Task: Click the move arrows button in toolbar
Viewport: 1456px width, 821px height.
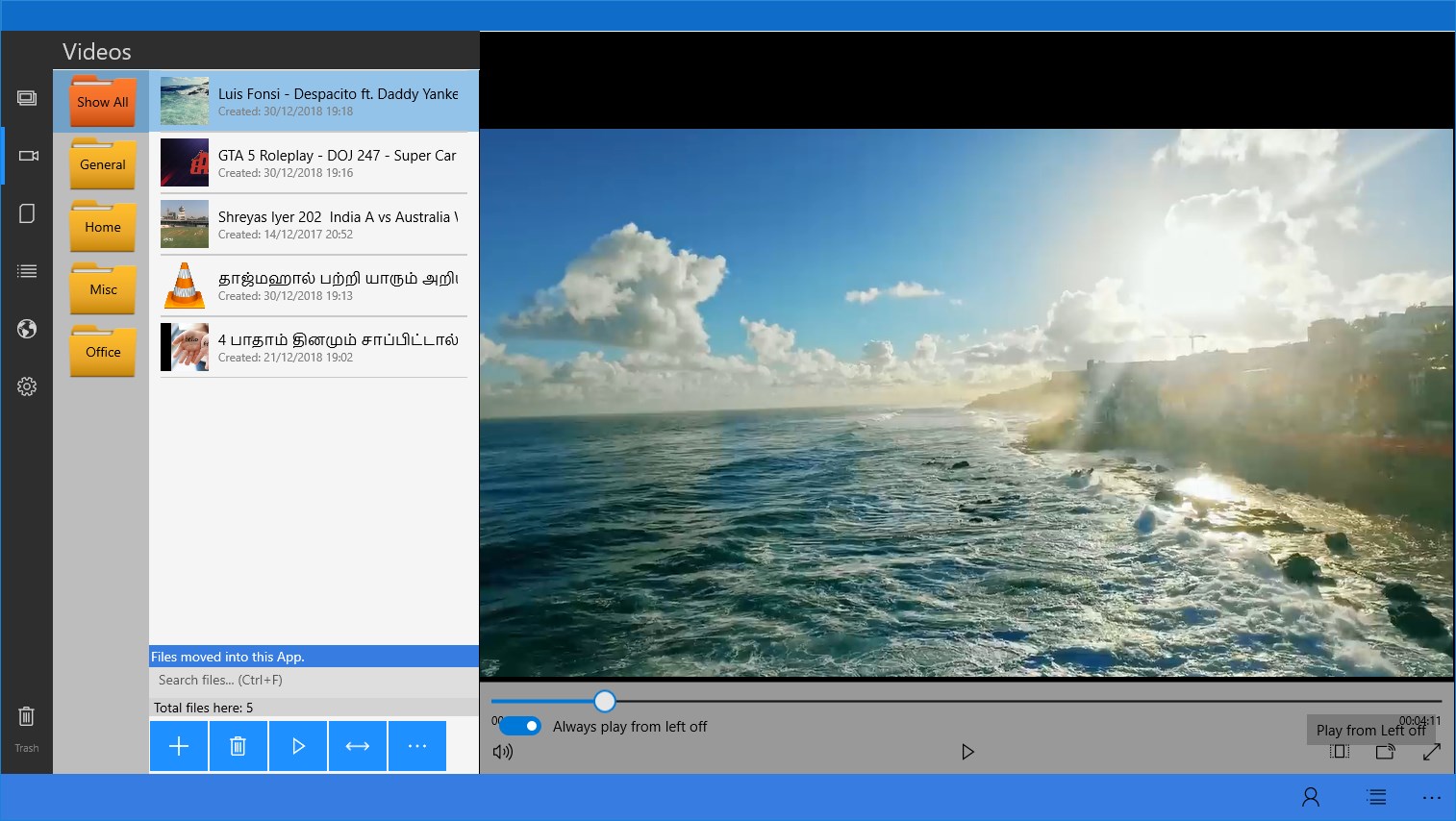Action: tap(358, 746)
